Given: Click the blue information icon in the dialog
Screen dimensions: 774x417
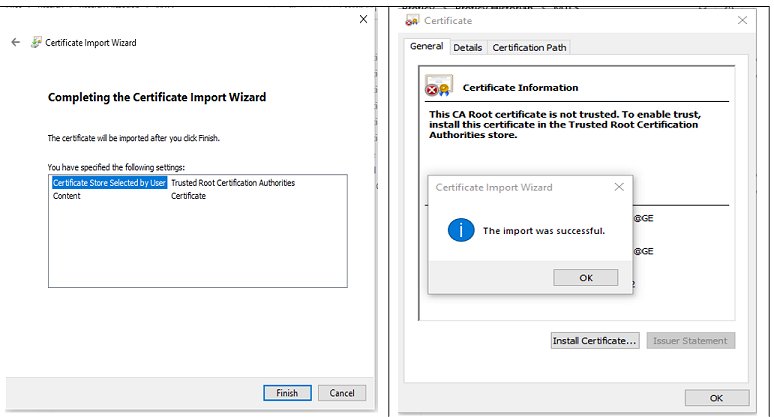Looking at the screenshot, I should (461, 230).
